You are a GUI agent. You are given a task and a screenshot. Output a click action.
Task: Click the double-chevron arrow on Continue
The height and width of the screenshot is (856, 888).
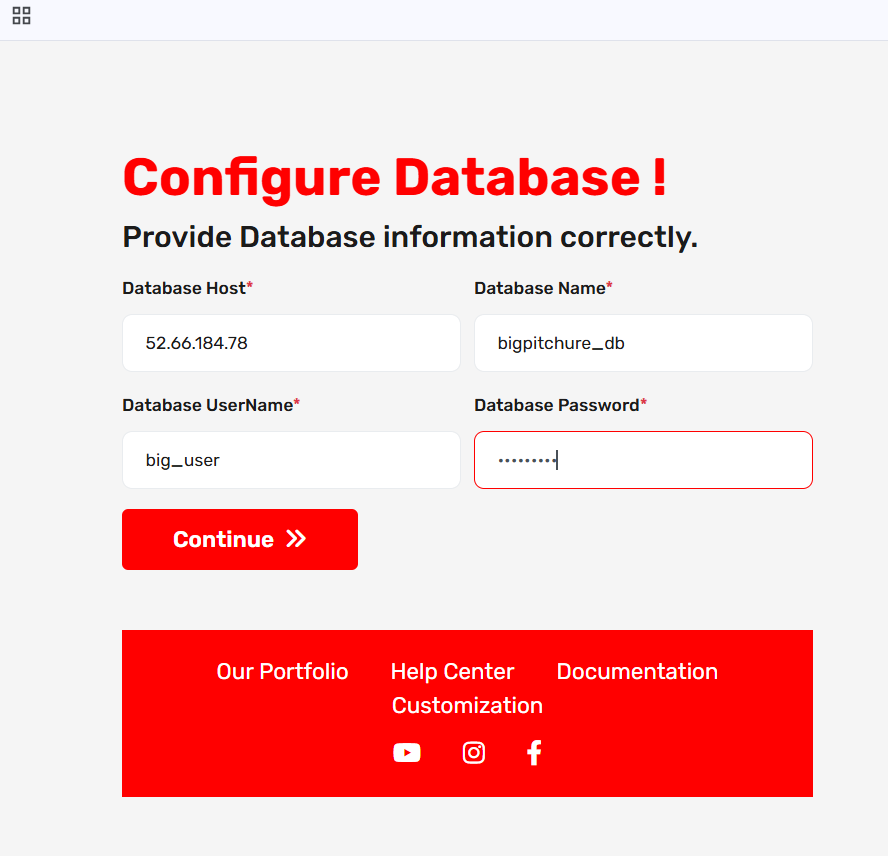[296, 539]
